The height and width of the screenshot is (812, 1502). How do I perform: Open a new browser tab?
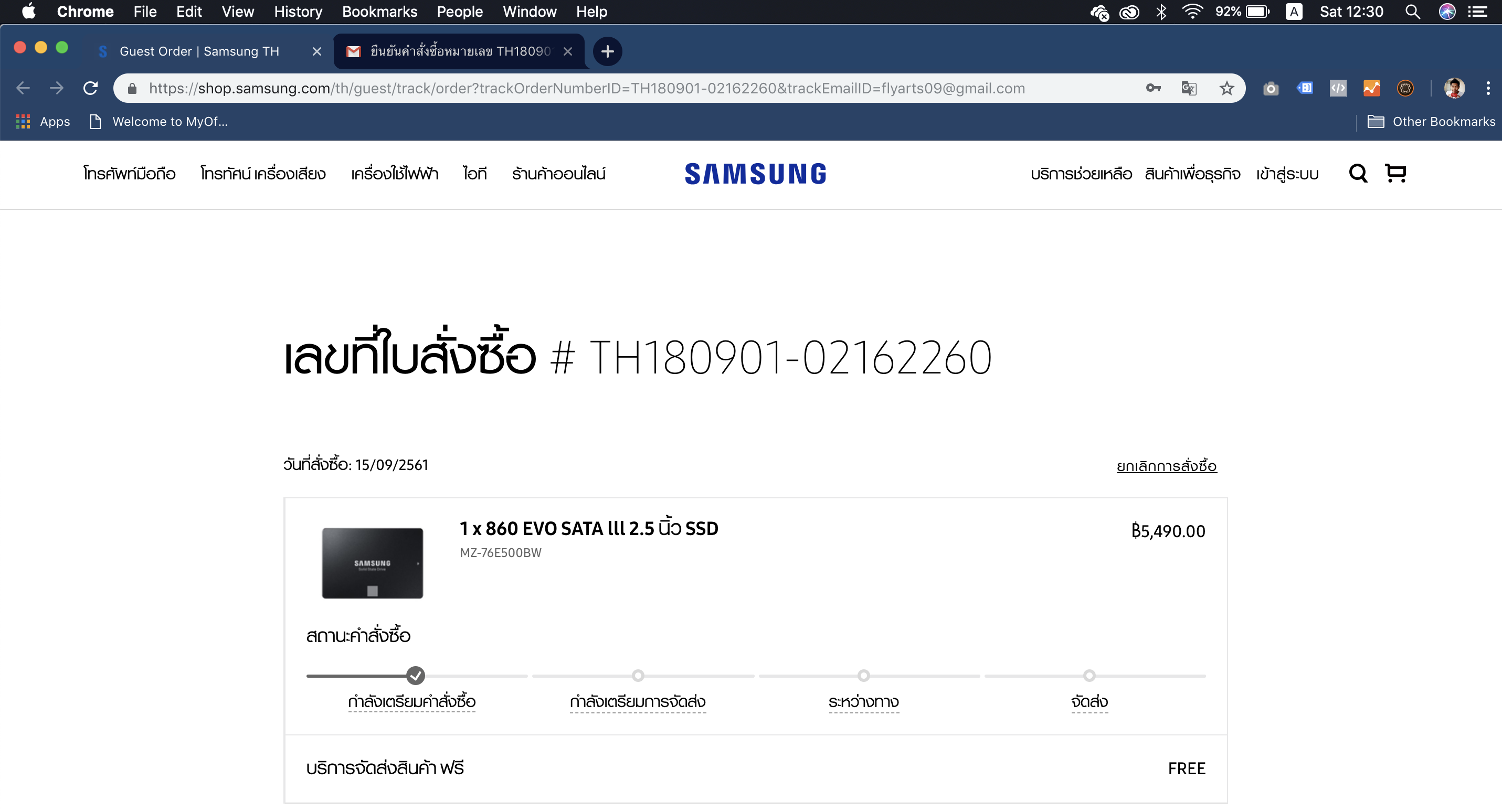click(607, 51)
